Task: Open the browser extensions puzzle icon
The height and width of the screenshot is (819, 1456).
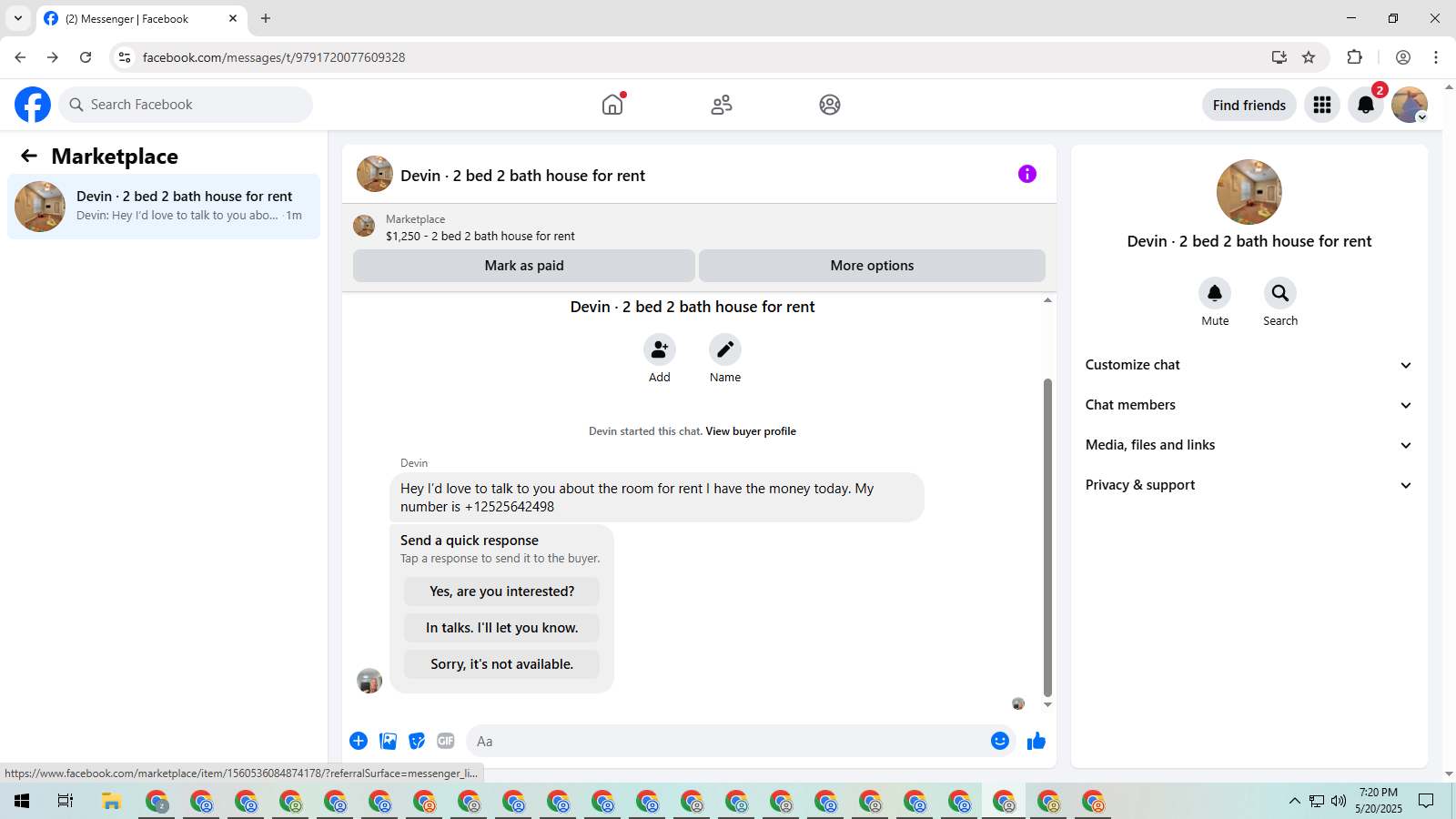Action: [x=1355, y=57]
